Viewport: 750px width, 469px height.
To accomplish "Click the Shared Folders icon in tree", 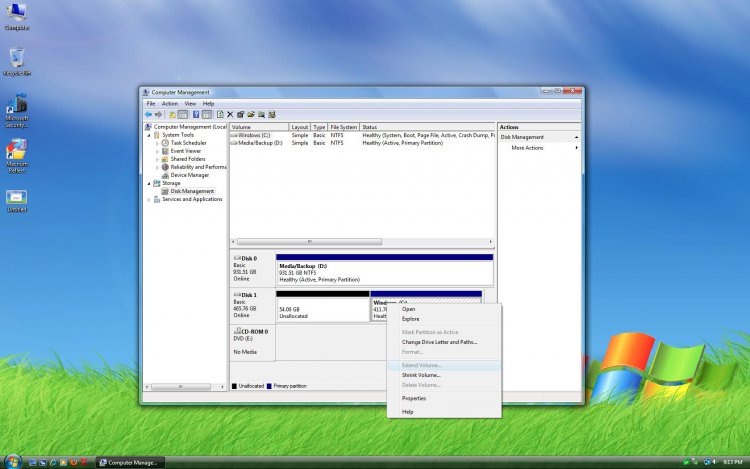I will [x=165, y=159].
